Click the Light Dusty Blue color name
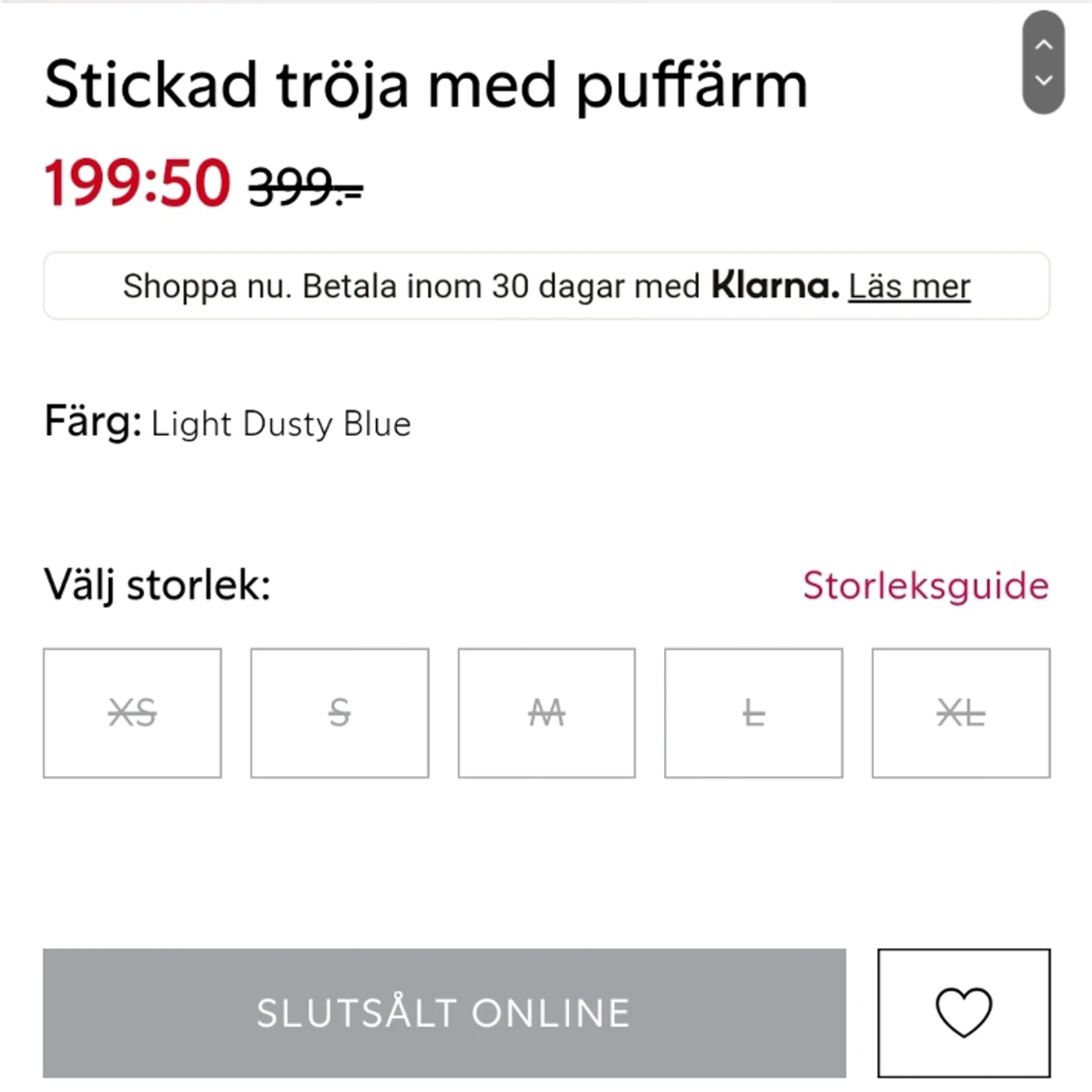Viewport: 1092px width, 1092px height. coord(281,423)
